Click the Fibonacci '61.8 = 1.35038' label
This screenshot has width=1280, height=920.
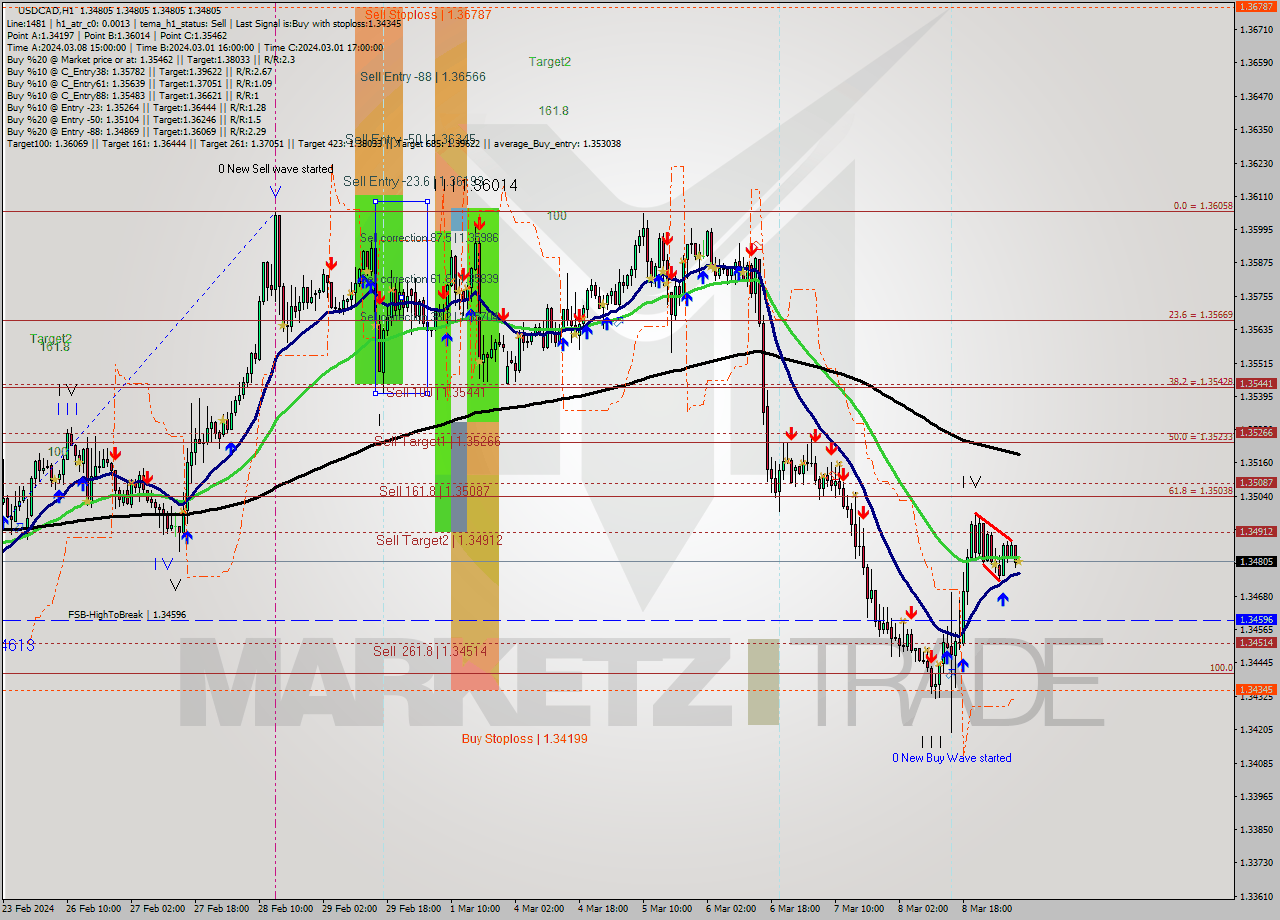pyautogui.click(x=1201, y=491)
